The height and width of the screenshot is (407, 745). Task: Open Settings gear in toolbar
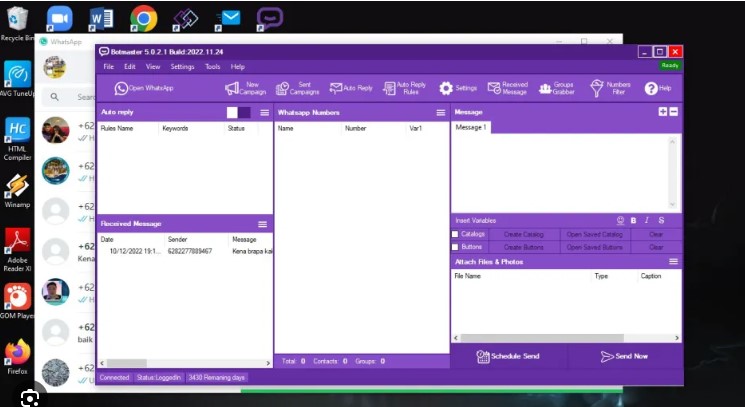458,88
